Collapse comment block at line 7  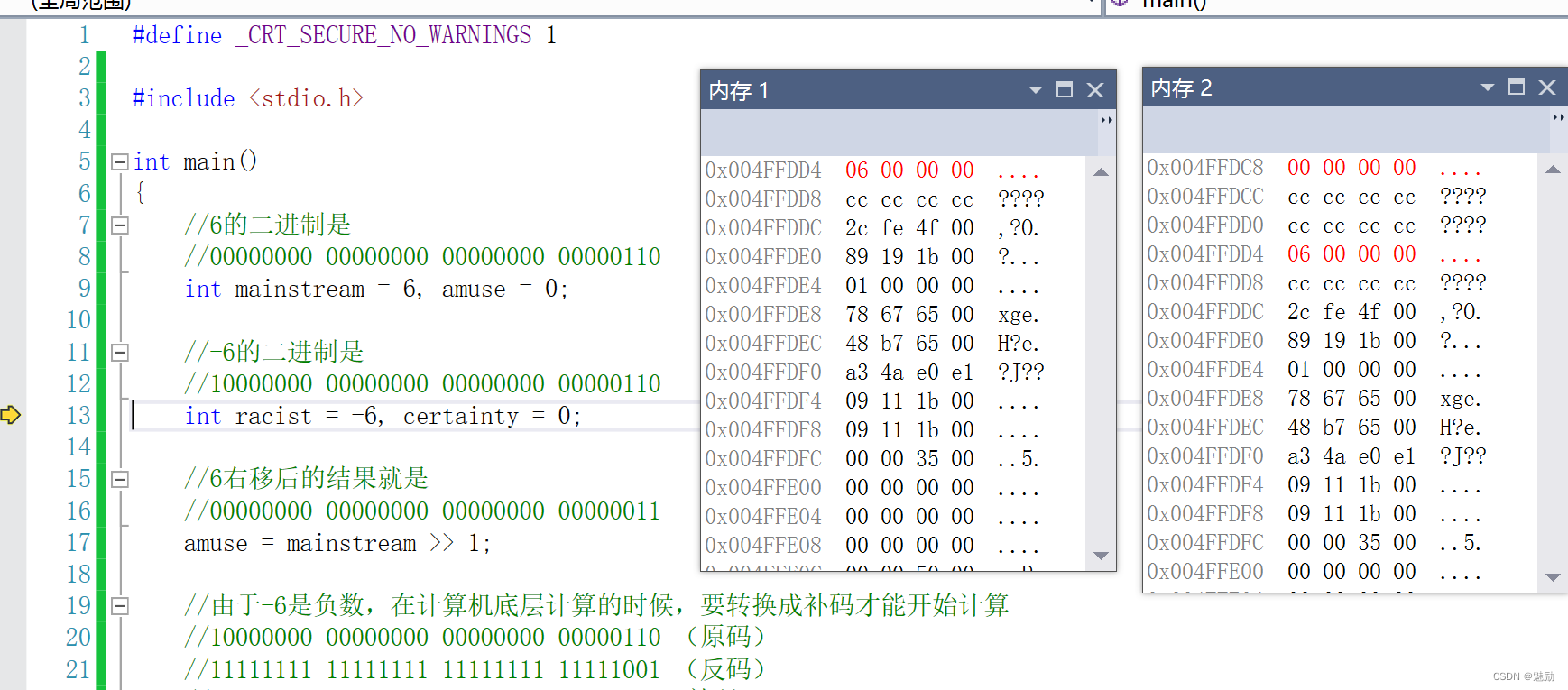(119, 225)
